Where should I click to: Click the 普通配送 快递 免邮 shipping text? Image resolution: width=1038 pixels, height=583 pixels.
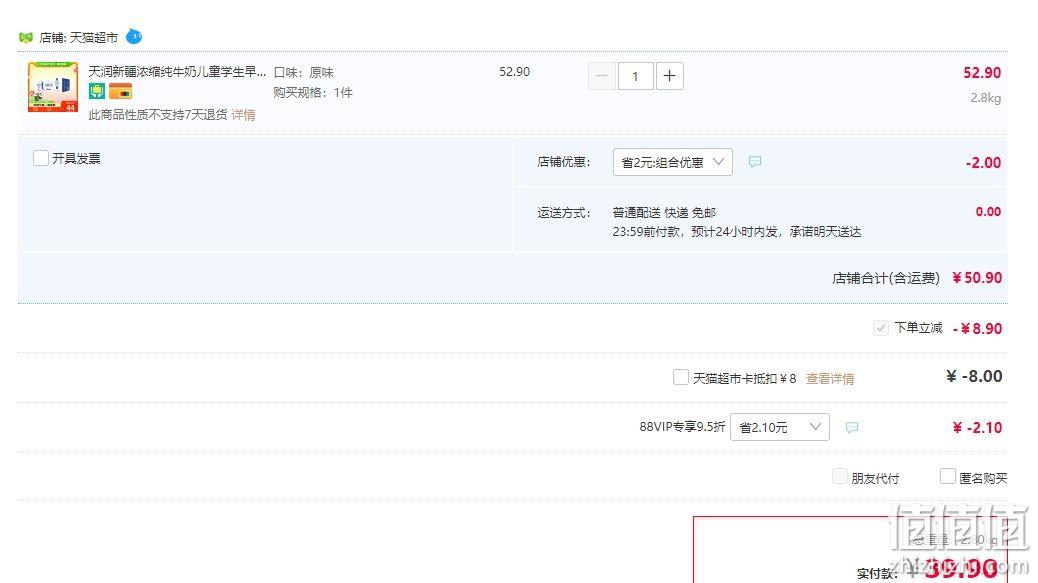664,212
